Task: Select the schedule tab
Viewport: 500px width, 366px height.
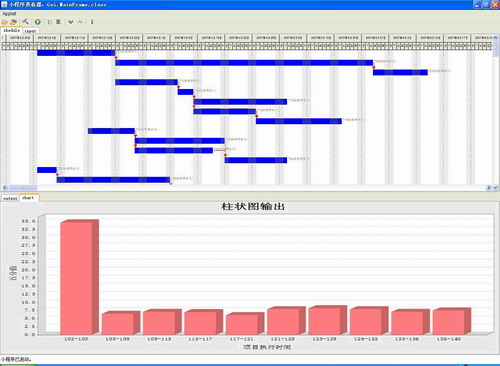Action: tap(12, 30)
